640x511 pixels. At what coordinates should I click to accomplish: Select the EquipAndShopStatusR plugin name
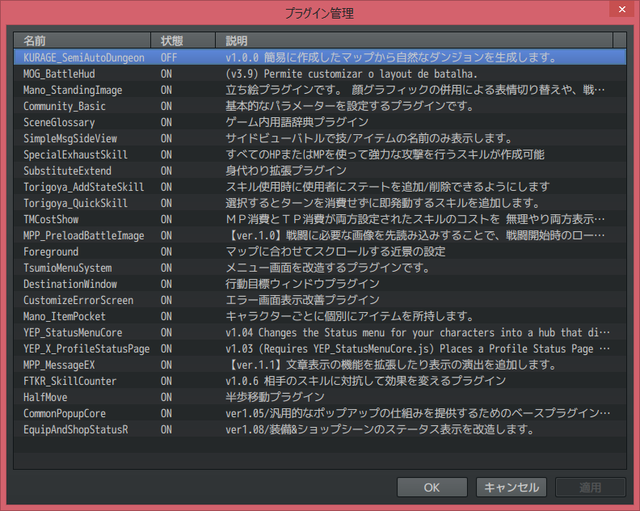pos(76,430)
